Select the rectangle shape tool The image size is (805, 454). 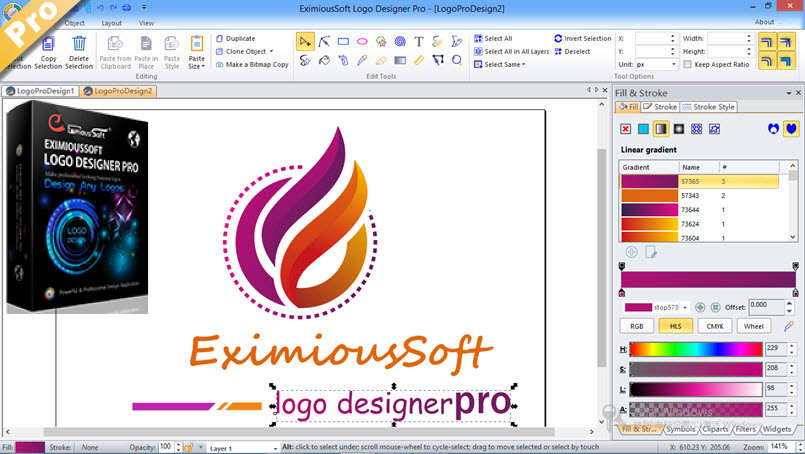(343, 42)
